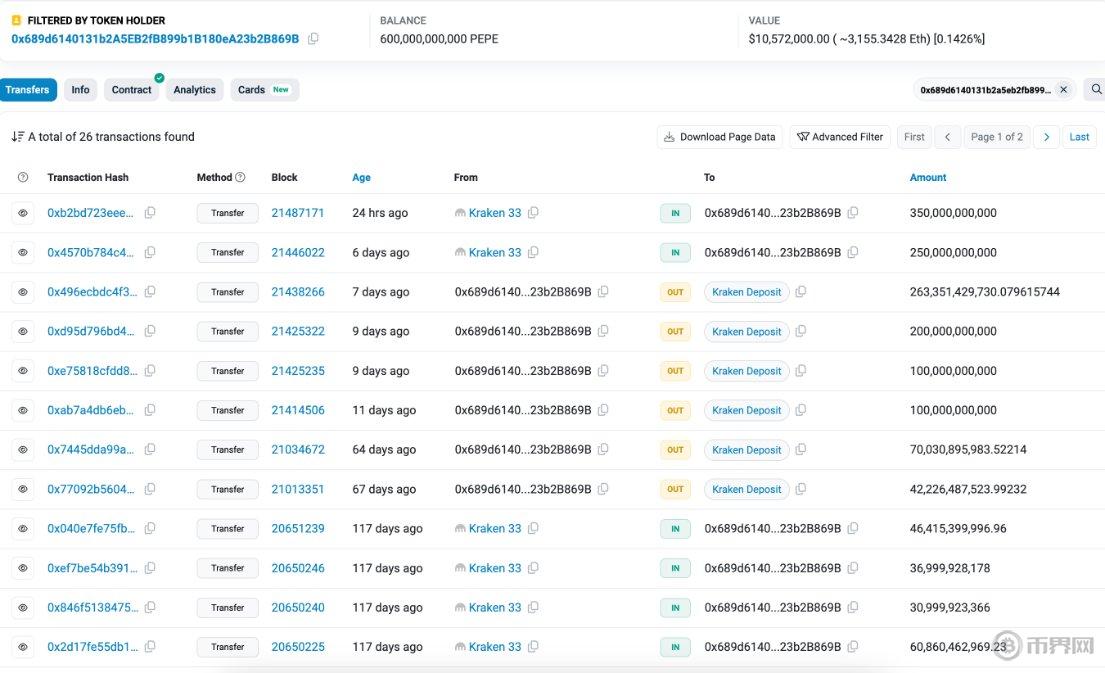This screenshot has width=1105, height=673.
Task: Copy the token holder address at top
Action: pyautogui.click(x=313, y=39)
